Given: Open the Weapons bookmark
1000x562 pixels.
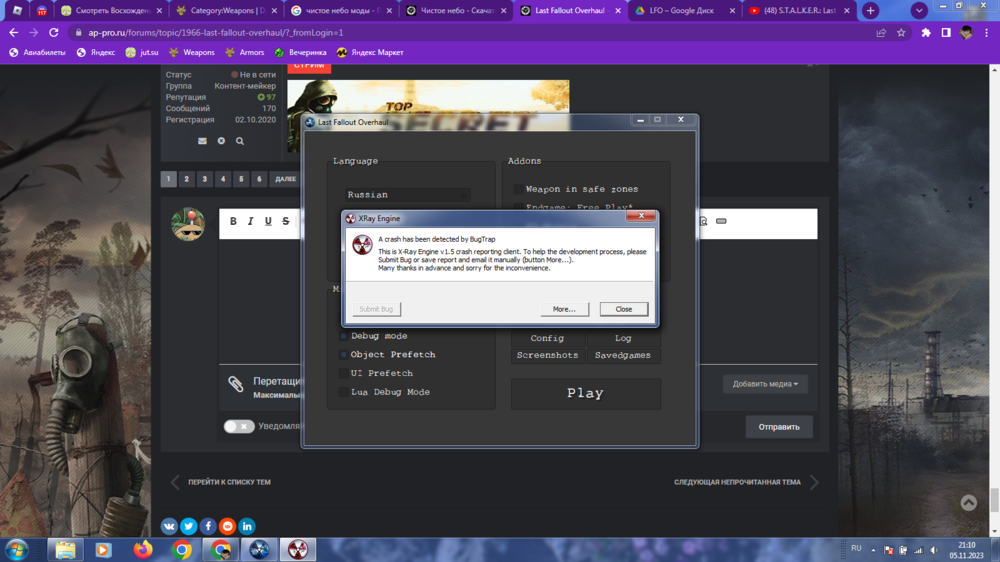Looking at the screenshot, I should 191,52.
